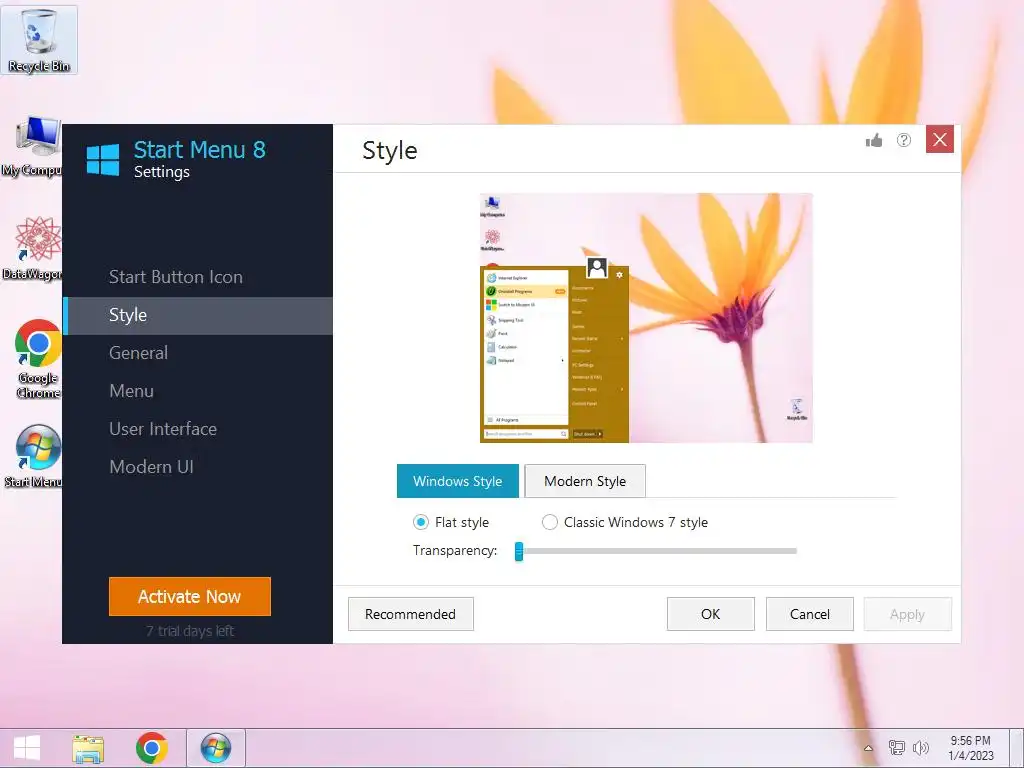Screen dimensions: 1024x768
Task: Click the Apply button
Action: (x=907, y=614)
